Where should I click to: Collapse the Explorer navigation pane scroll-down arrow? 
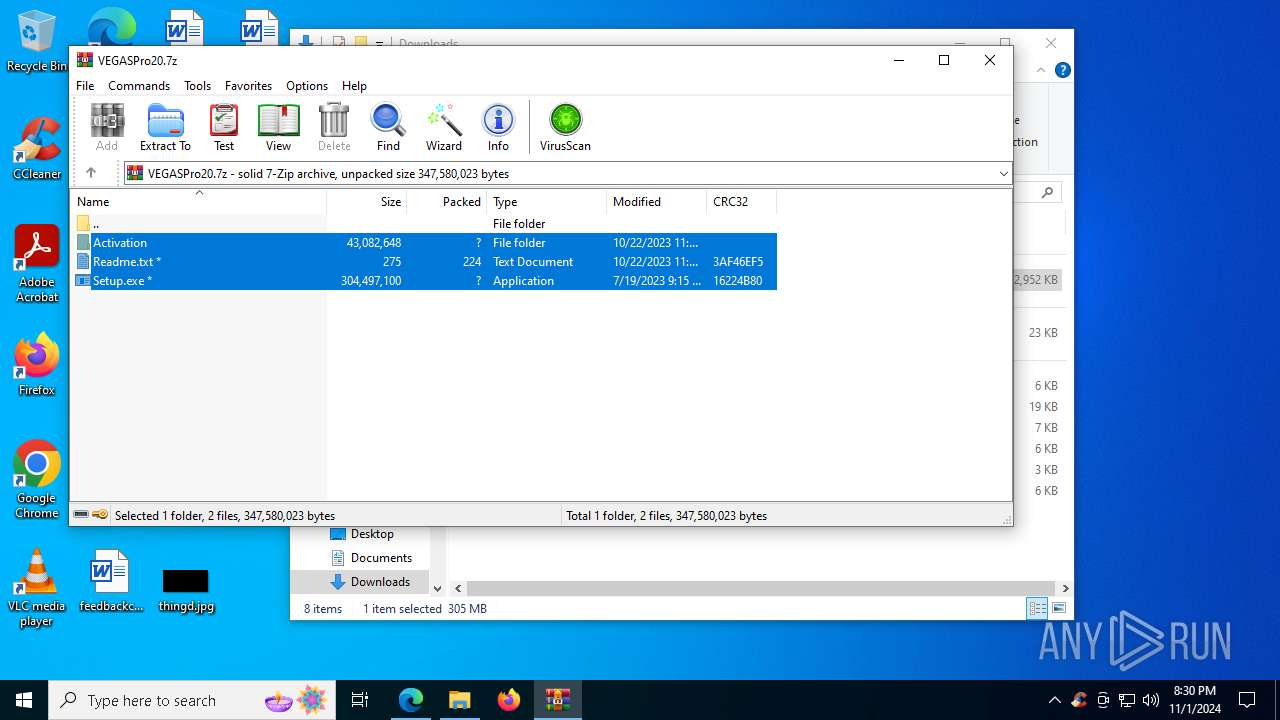point(437,589)
